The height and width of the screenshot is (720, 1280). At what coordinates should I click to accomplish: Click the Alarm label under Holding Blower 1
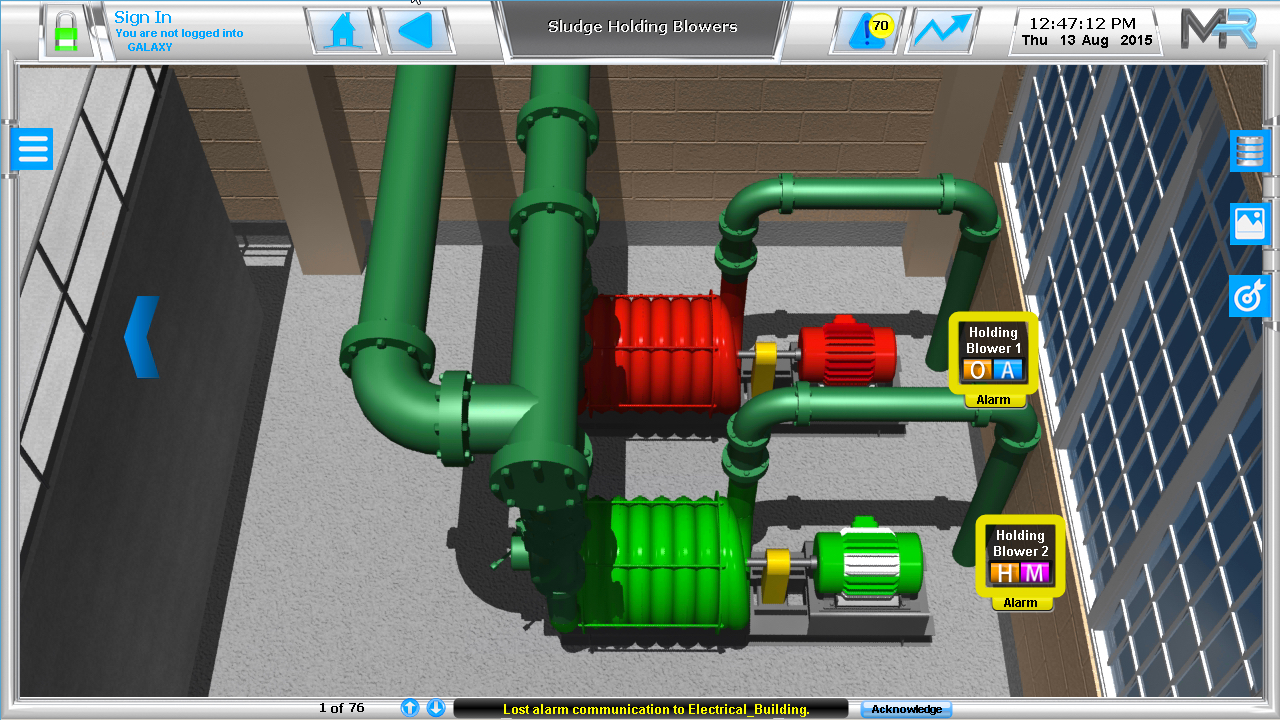coord(993,398)
